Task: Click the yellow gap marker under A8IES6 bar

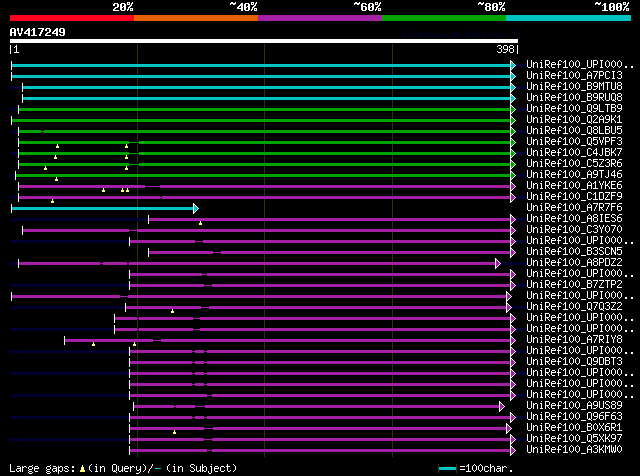Action: (x=200, y=223)
